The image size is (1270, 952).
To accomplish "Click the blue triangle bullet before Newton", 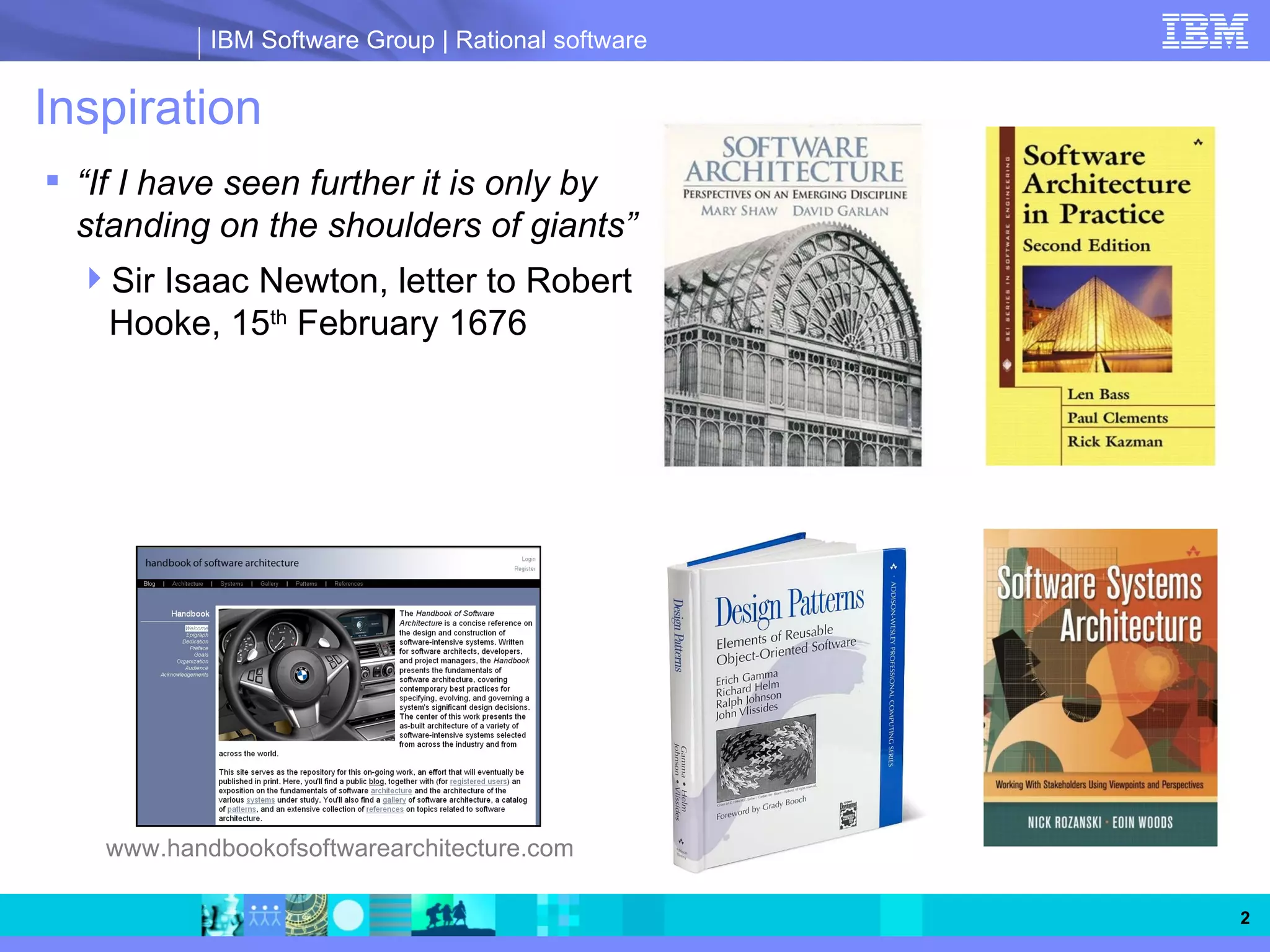I will [94, 278].
